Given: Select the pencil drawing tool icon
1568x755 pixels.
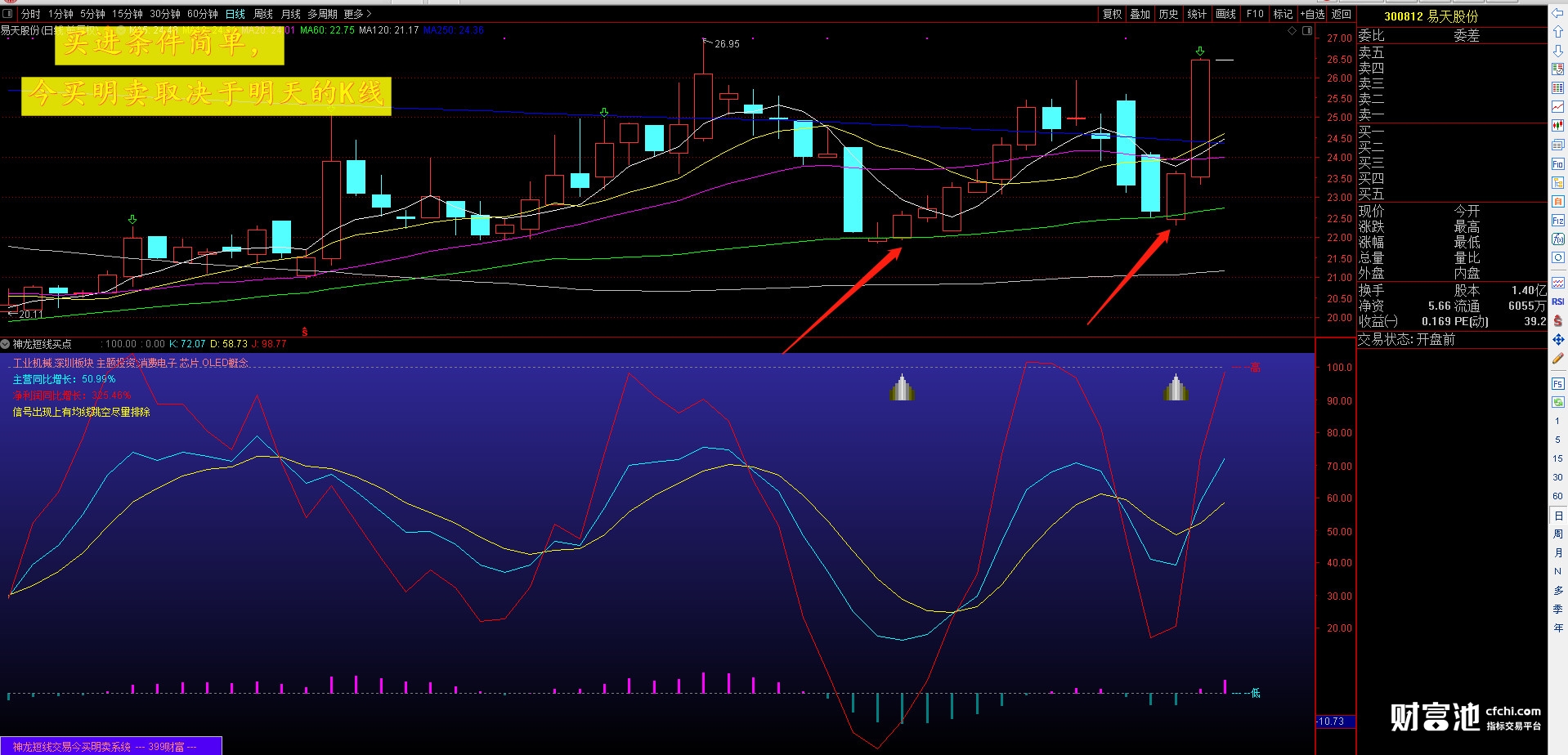Looking at the screenshot, I should point(1558,358).
